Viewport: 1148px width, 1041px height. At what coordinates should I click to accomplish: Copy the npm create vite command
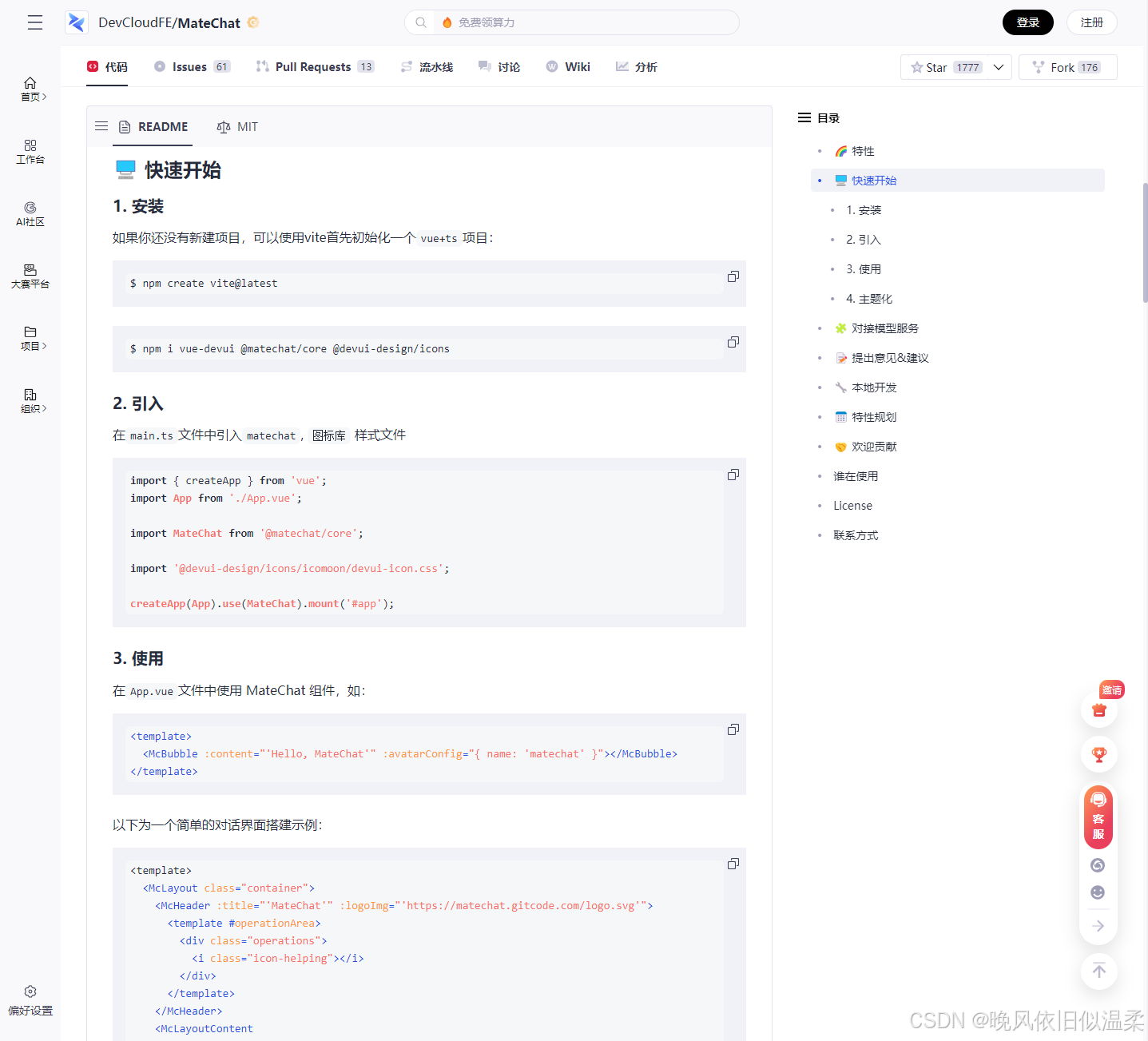coord(733,276)
